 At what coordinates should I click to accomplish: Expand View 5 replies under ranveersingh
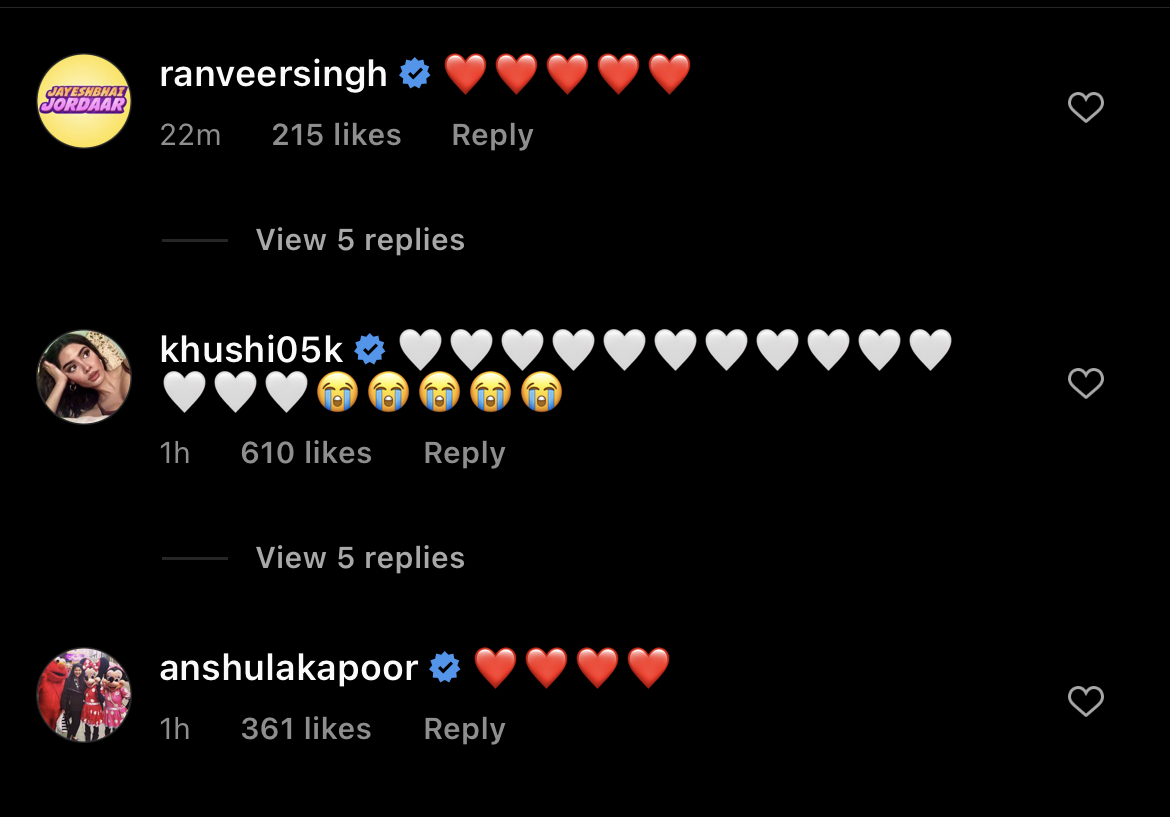360,240
